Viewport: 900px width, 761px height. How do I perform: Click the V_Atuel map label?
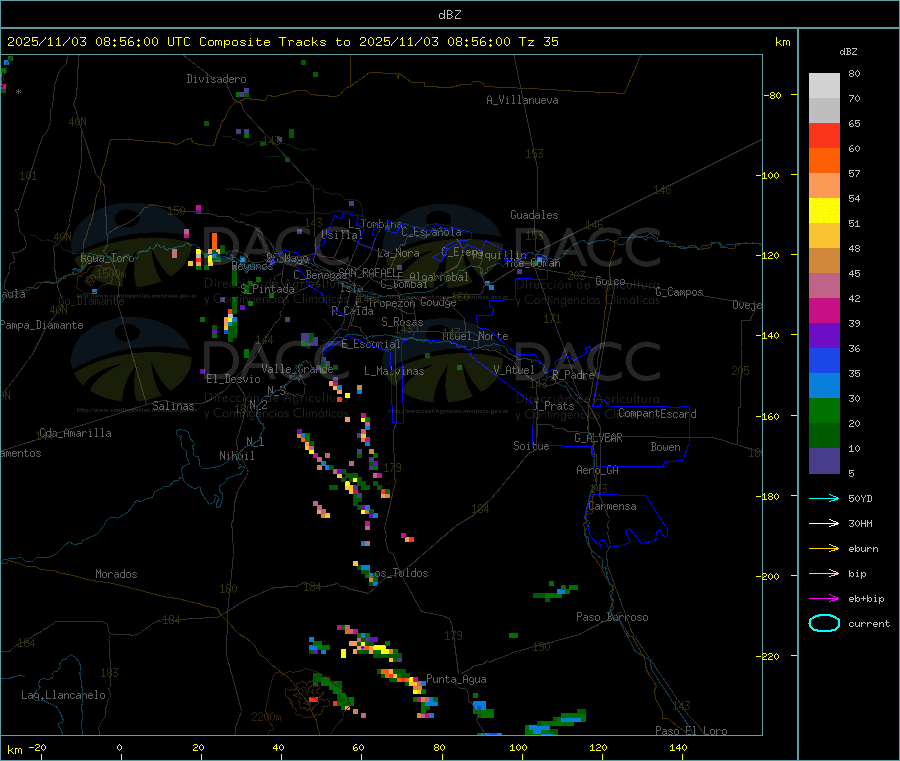click(514, 370)
